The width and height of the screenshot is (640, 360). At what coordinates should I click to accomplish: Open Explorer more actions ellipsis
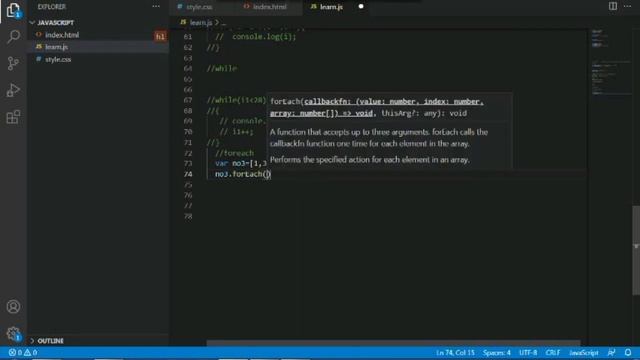[x=156, y=7]
